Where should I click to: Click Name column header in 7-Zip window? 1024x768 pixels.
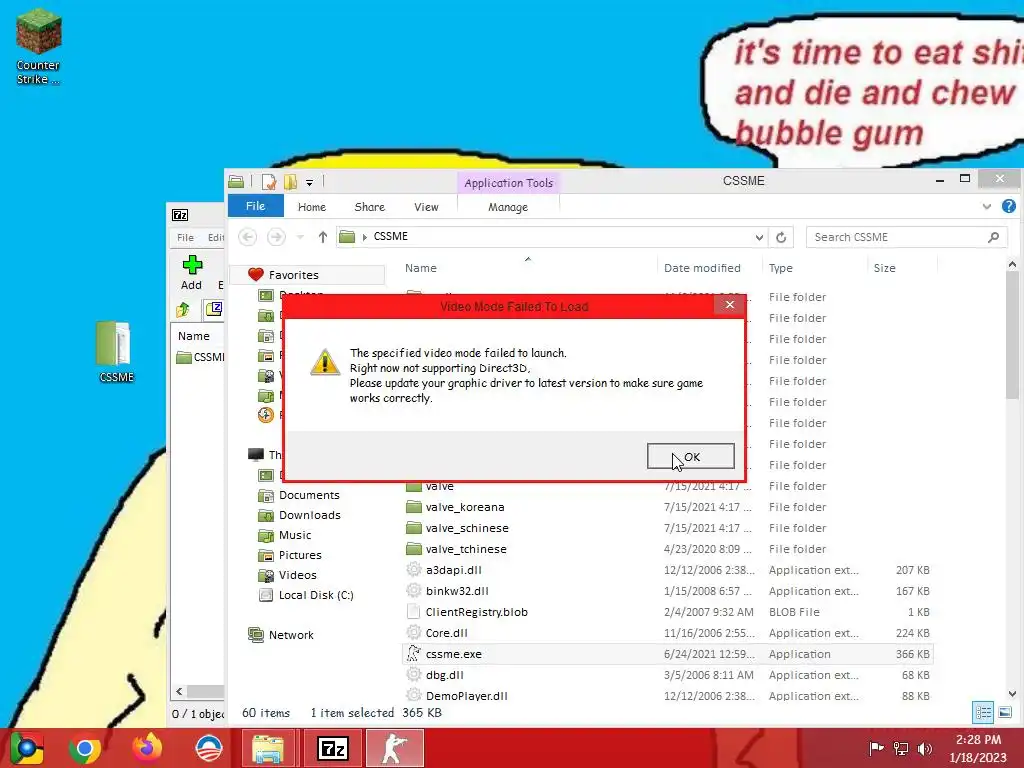coord(193,336)
